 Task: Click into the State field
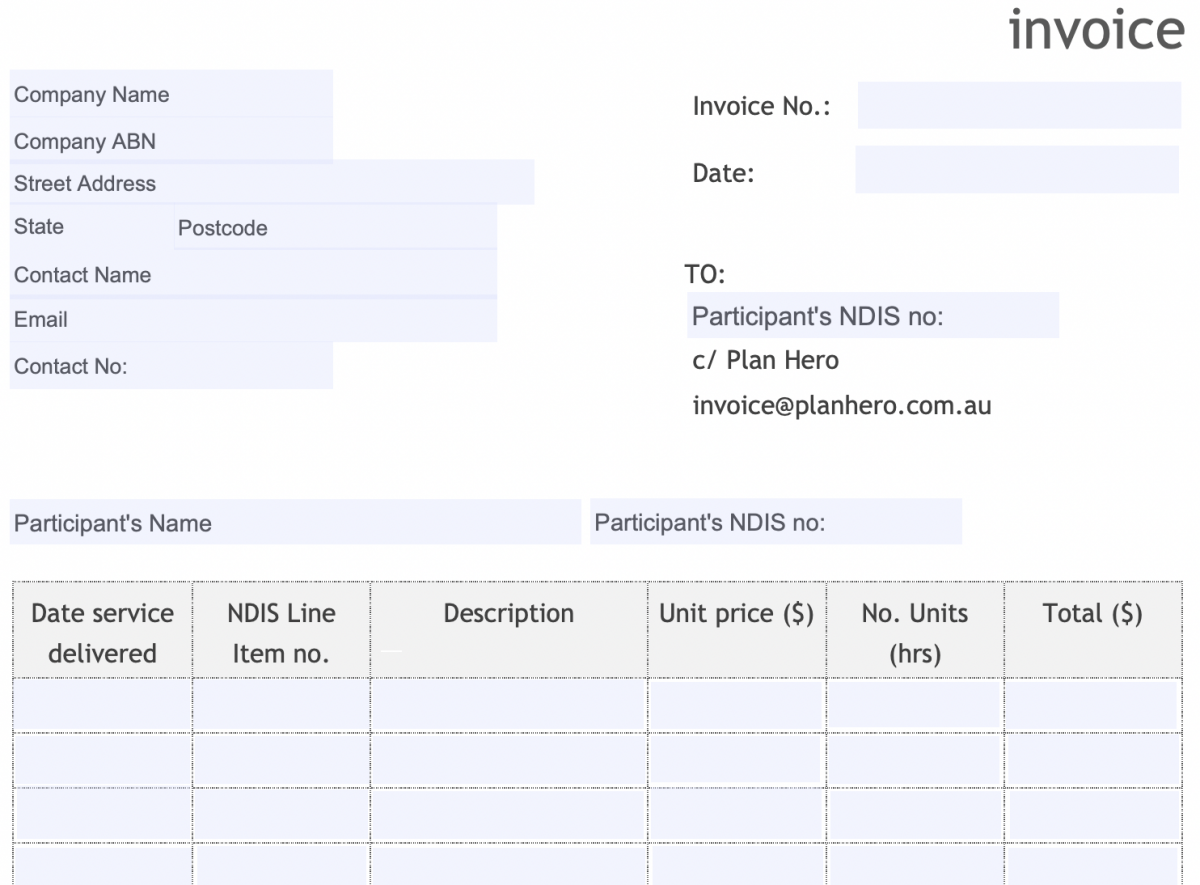tap(90, 227)
